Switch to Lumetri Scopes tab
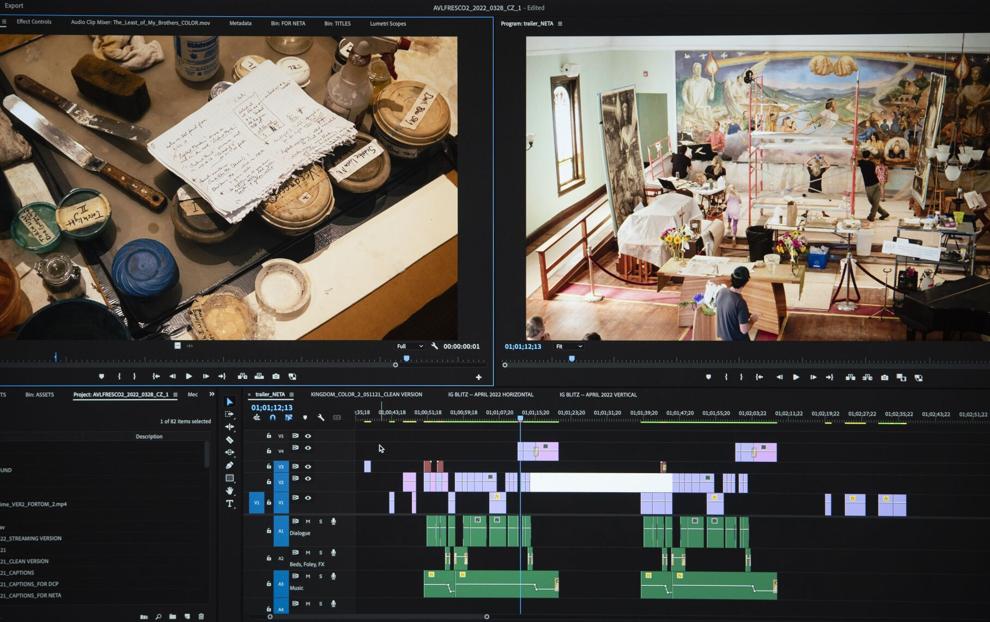Viewport: 990px width, 622px height. coord(388,23)
